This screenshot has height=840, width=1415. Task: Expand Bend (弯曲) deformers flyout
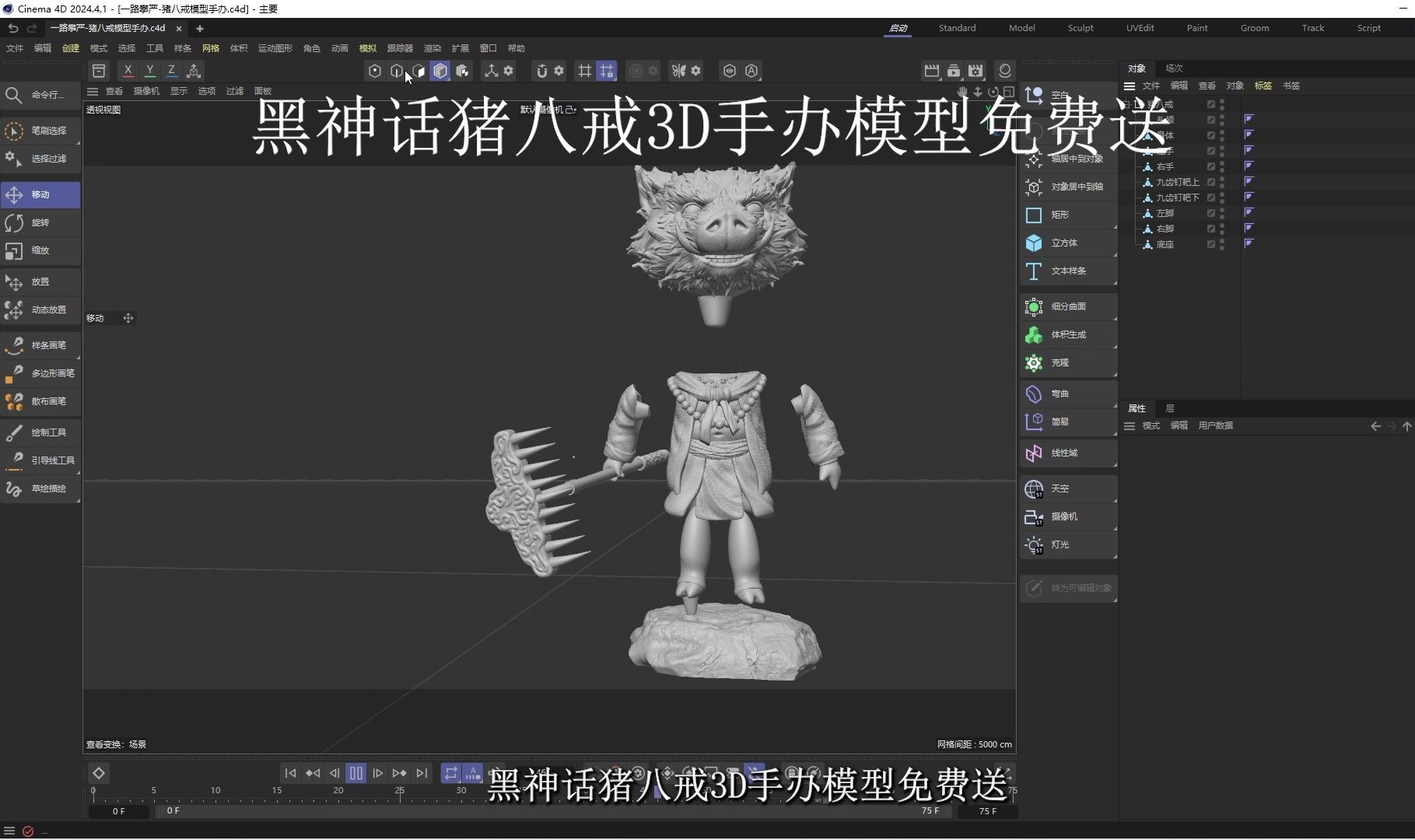1115,405
